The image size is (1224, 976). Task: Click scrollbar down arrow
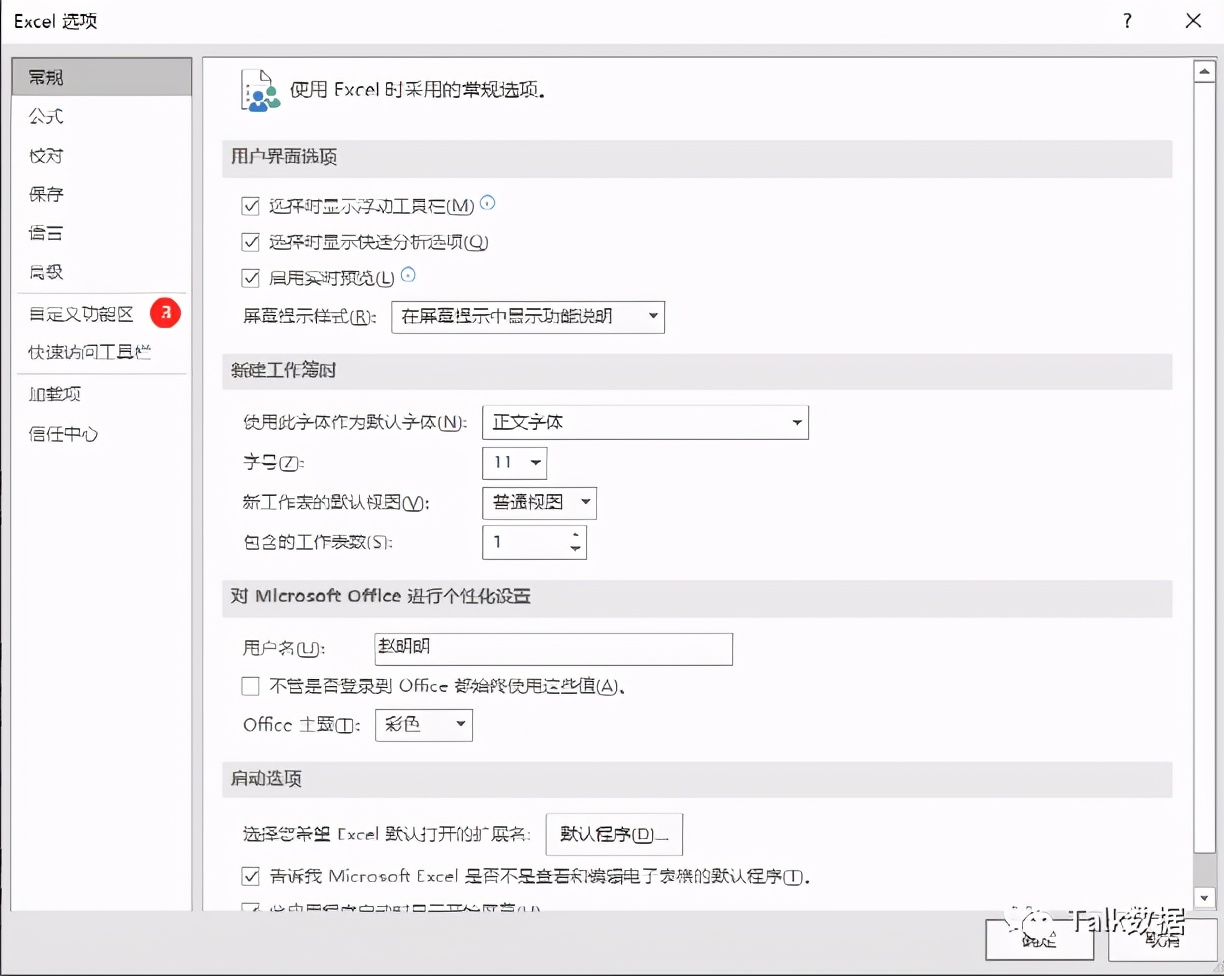(x=1204, y=896)
